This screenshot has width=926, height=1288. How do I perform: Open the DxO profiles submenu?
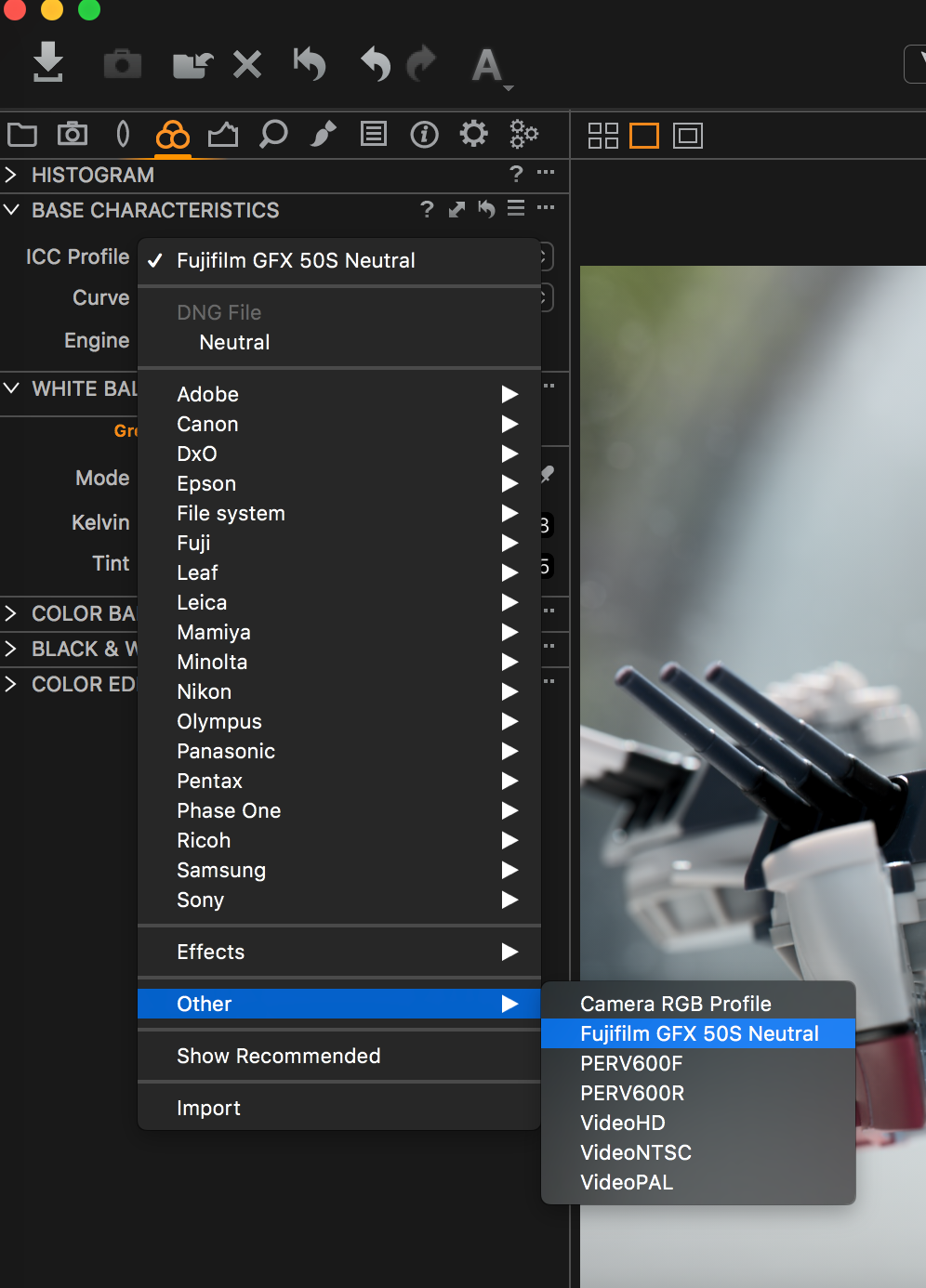pos(339,453)
